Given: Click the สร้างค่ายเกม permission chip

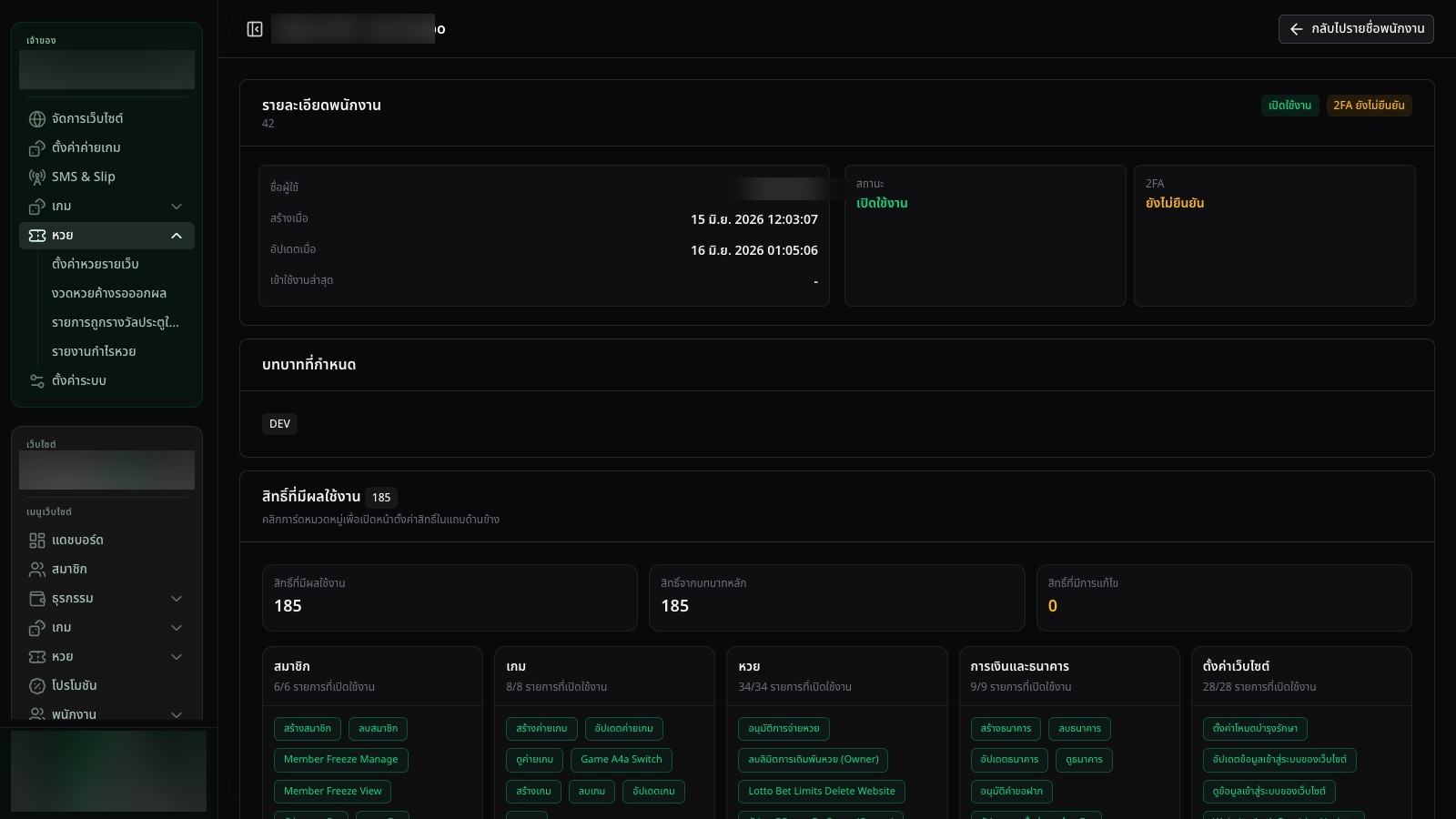Looking at the screenshot, I should (x=541, y=729).
